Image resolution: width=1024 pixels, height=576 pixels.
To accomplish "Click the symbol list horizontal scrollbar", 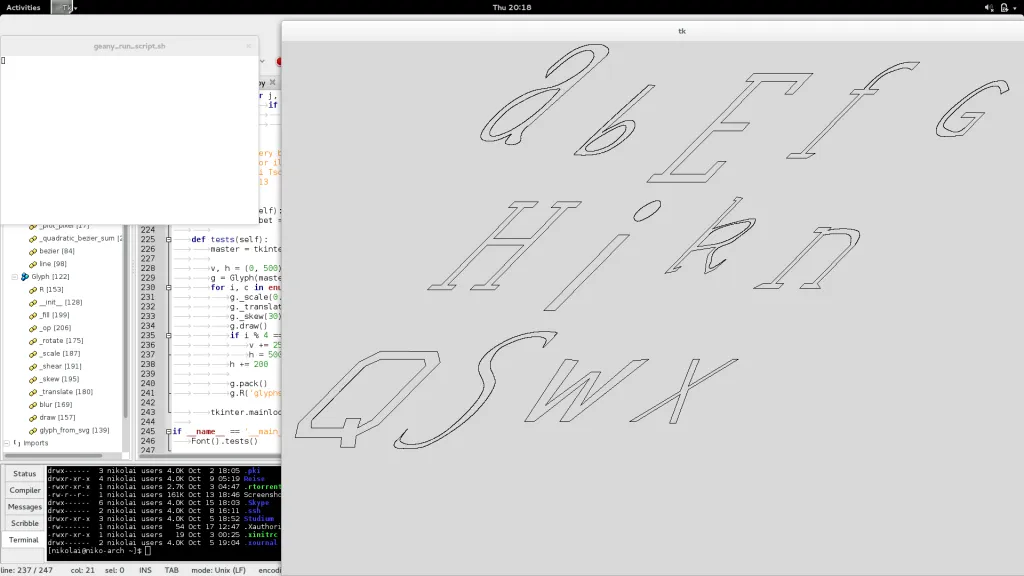I will [x=54, y=456].
